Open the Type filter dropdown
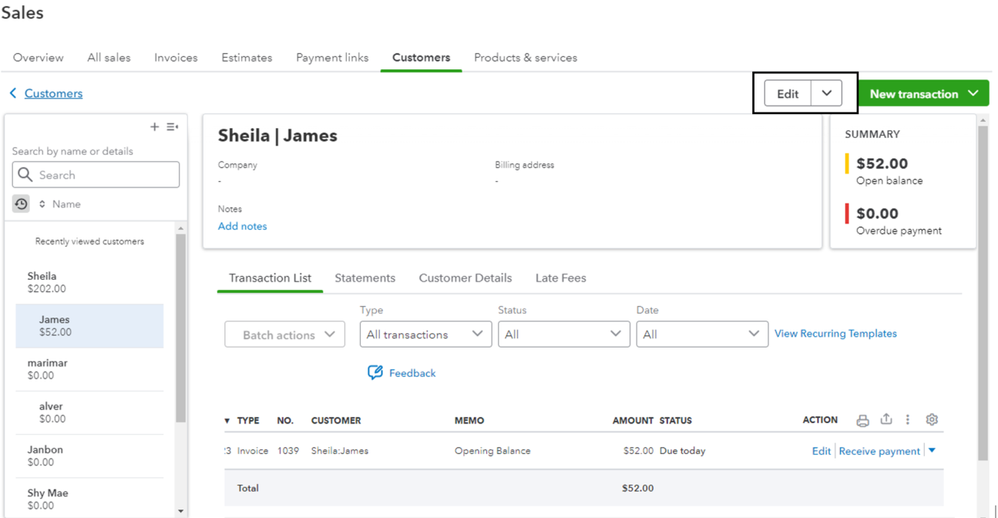 tap(425, 335)
